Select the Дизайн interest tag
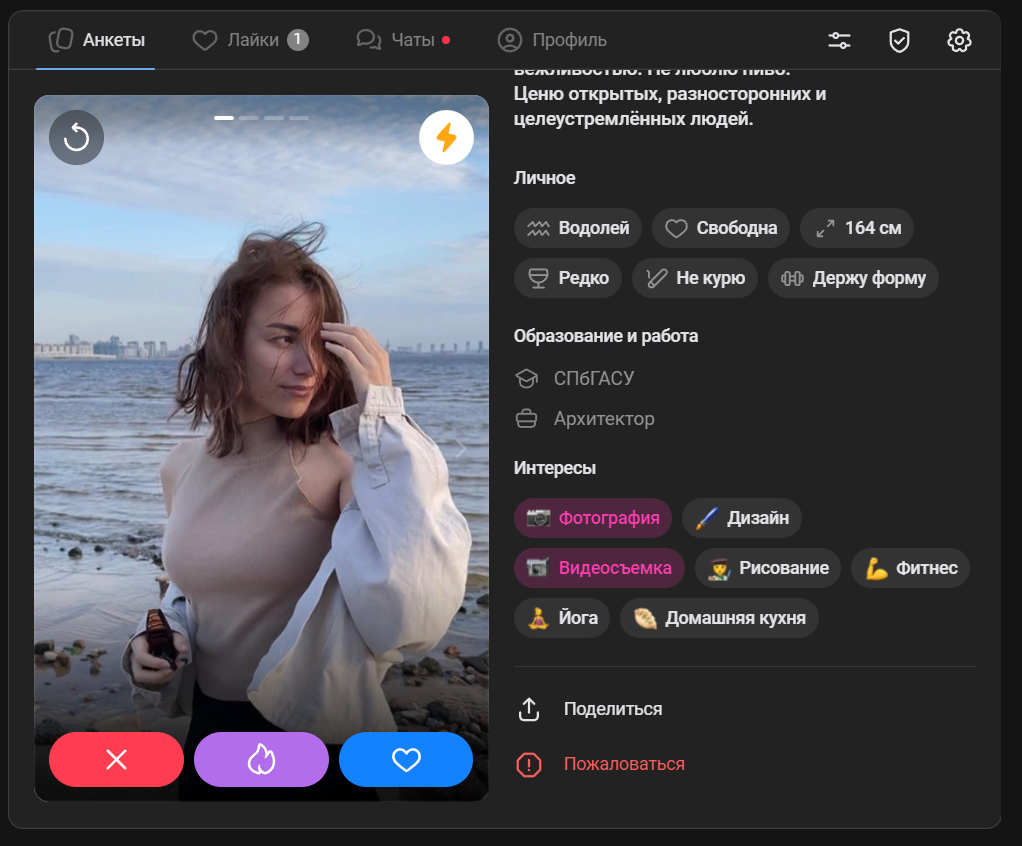The width and height of the screenshot is (1022, 846). (x=742, y=518)
